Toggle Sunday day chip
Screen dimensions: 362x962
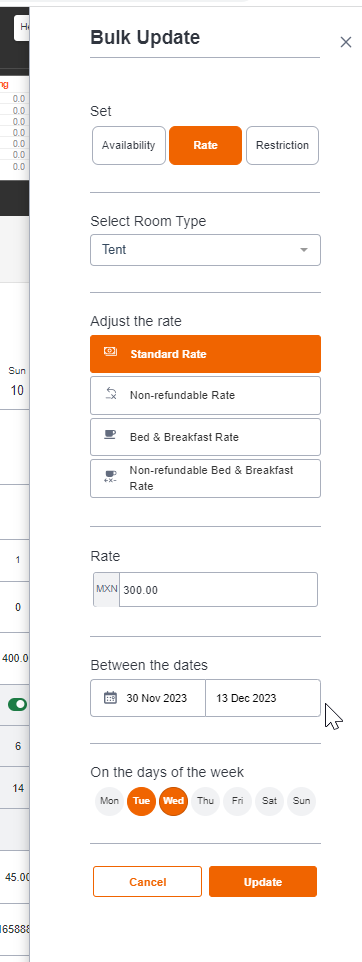click(301, 801)
